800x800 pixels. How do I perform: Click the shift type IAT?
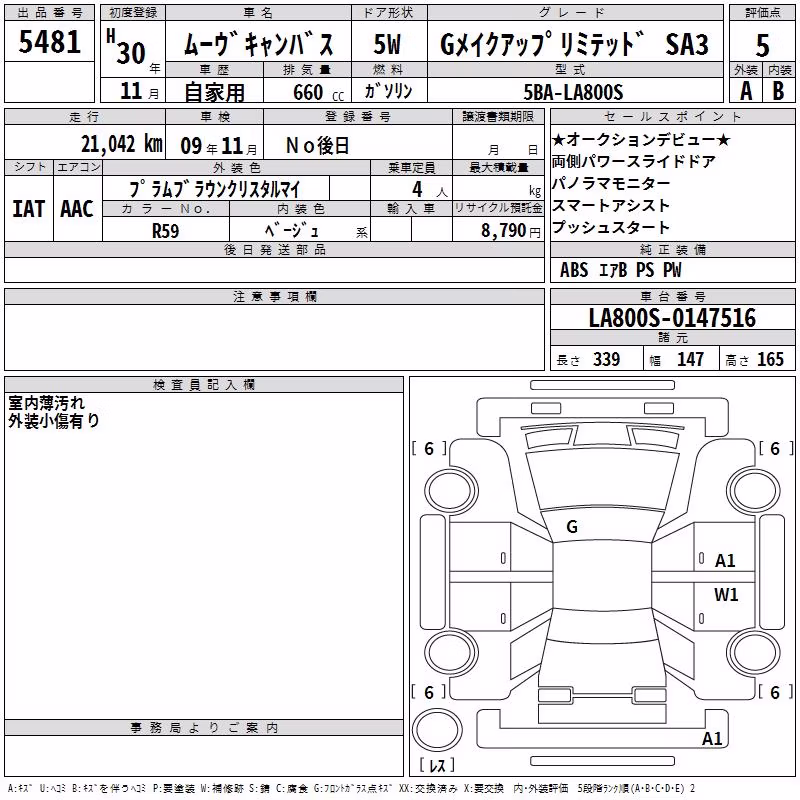coord(29,209)
